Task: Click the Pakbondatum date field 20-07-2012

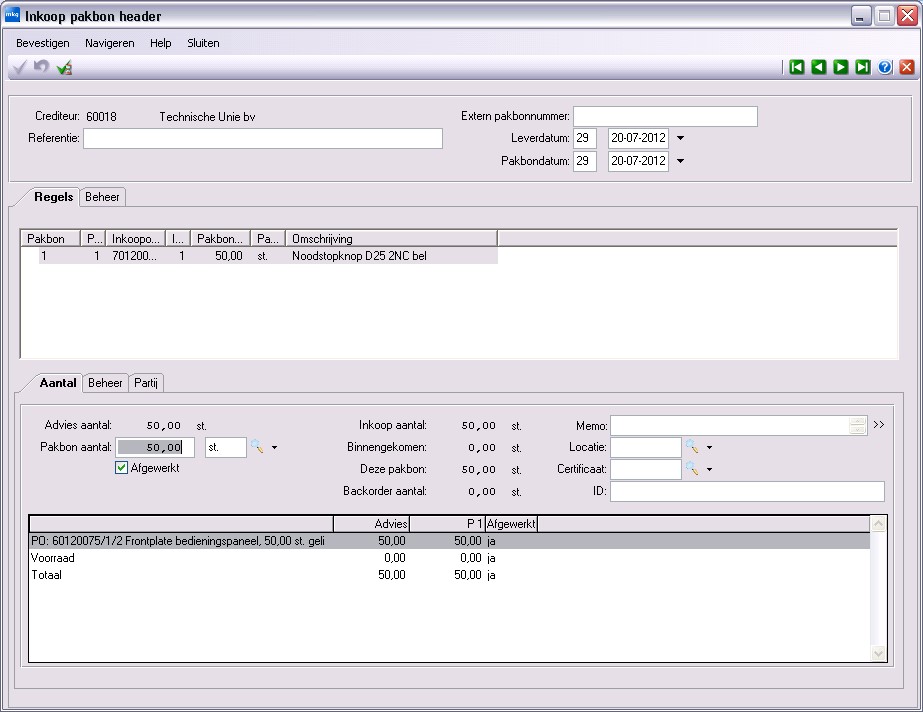Action: click(638, 161)
